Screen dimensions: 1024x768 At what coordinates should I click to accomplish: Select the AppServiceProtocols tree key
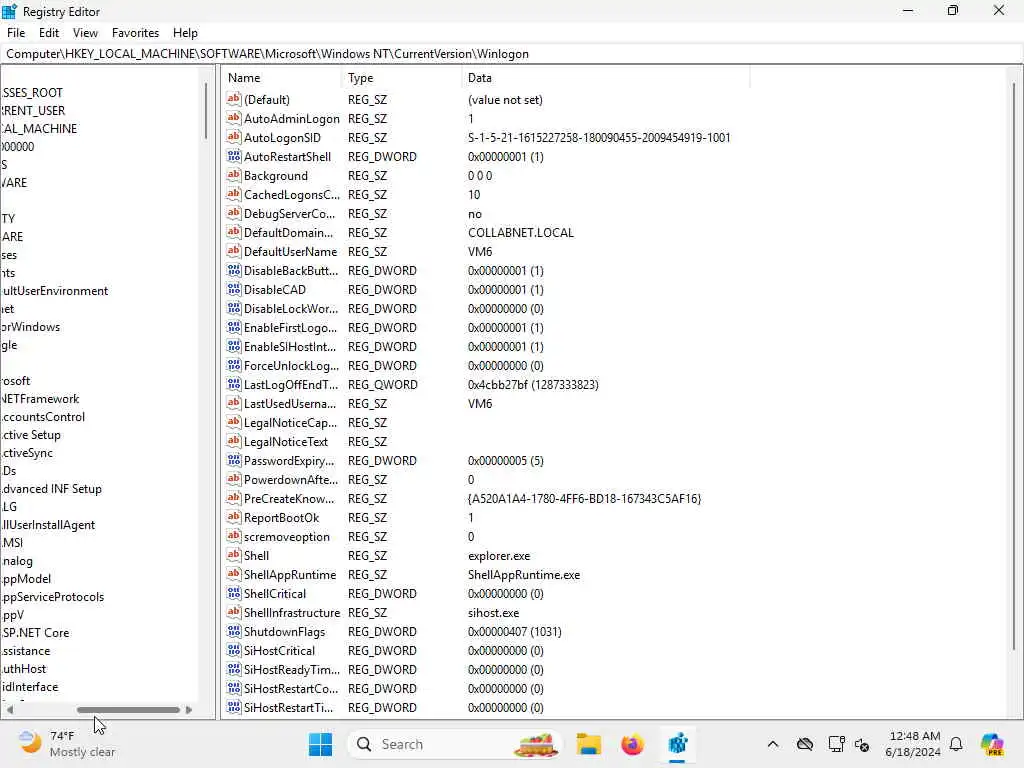(x=53, y=596)
